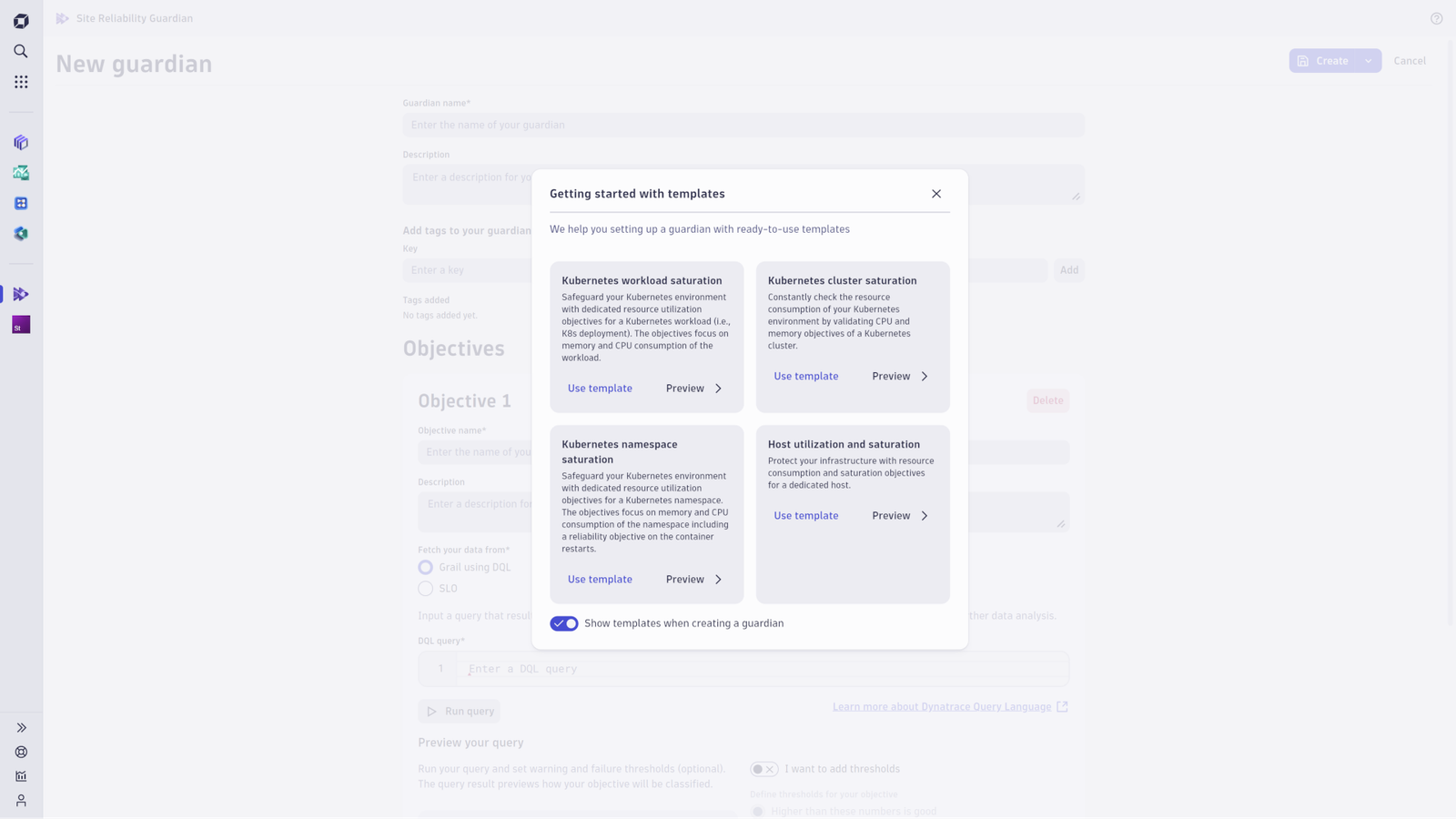Open the blue-green hexagon app icon
This screenshot has width=1456, height=819.
click(21, 234)
